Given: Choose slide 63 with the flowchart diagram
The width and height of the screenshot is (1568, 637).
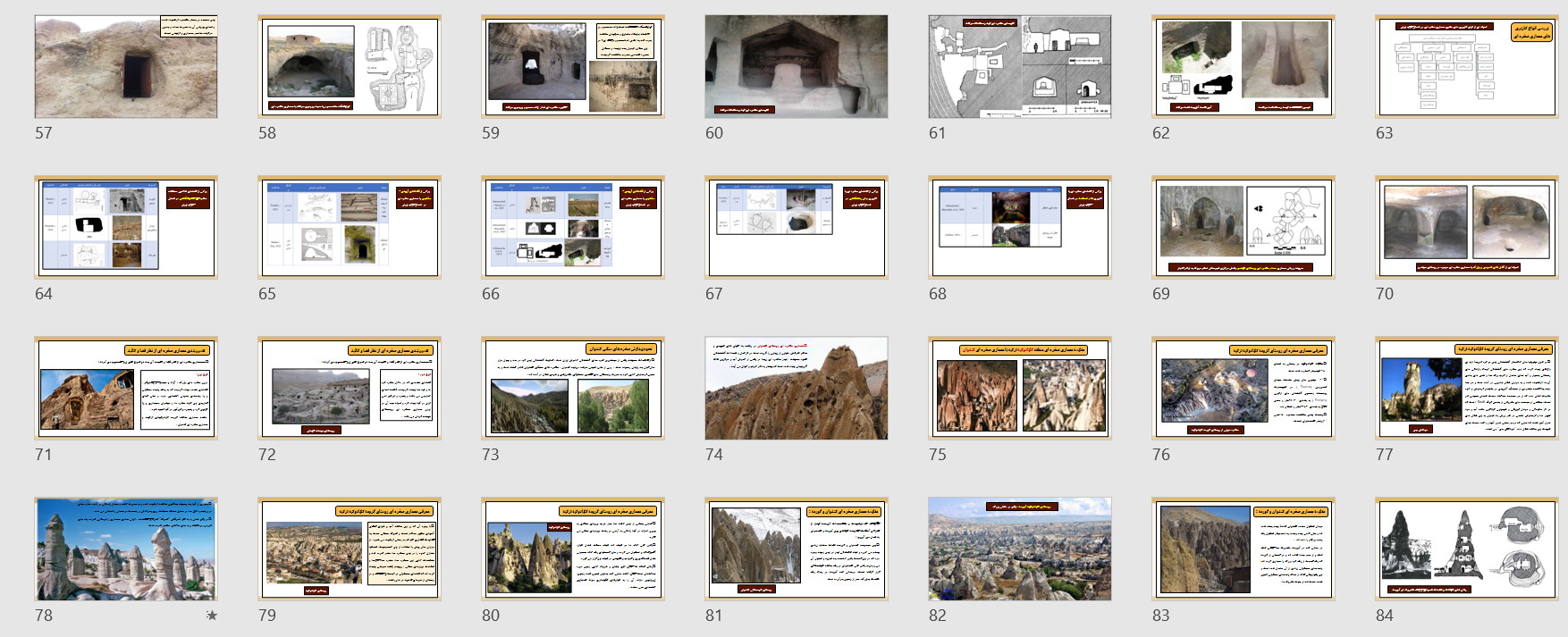Looking at the screenshot, I should (1467, 66).
